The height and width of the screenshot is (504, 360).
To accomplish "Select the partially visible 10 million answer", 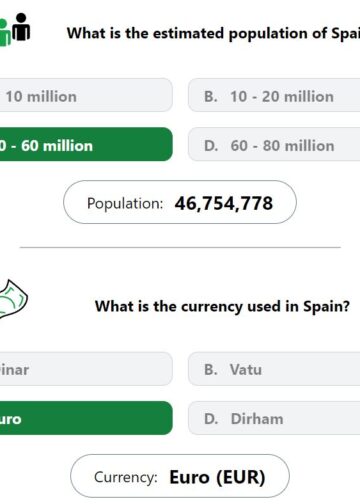I will click(x=86, y=95).
